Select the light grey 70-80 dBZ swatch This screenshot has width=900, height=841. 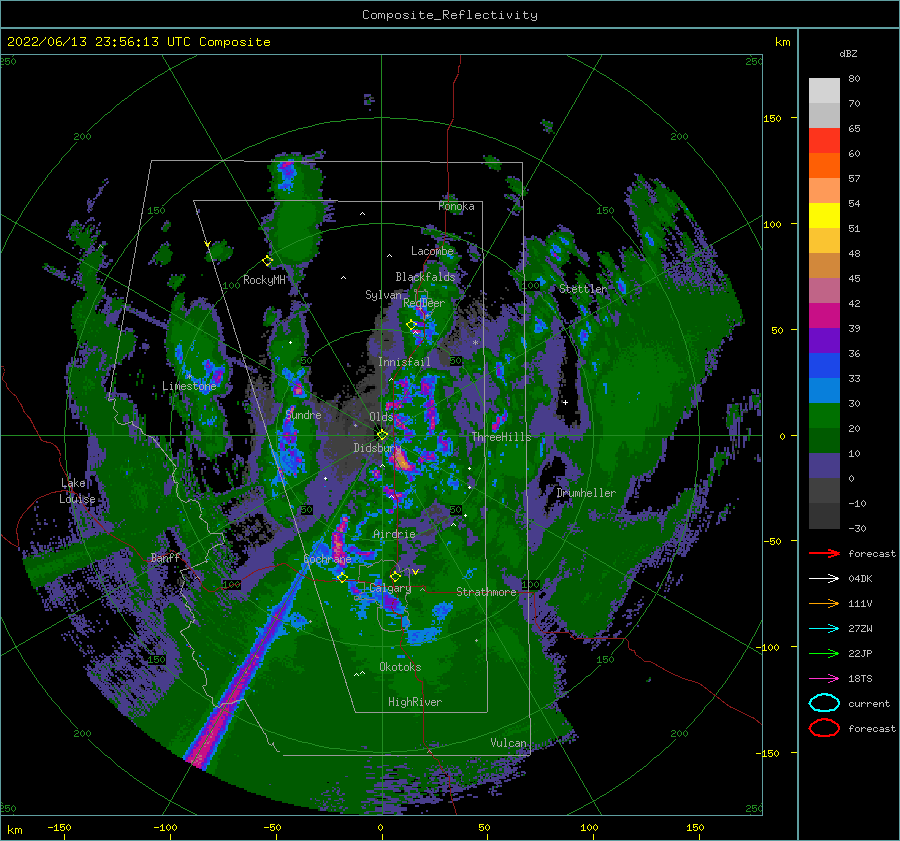coord(824,91)
